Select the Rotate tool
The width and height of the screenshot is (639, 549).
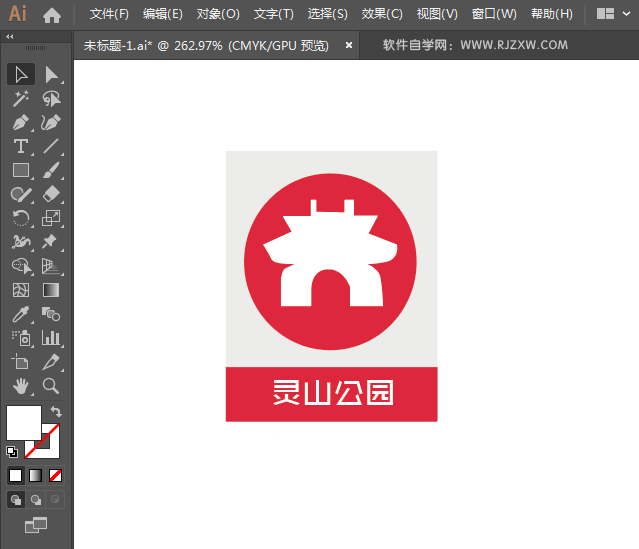(21, 218)
